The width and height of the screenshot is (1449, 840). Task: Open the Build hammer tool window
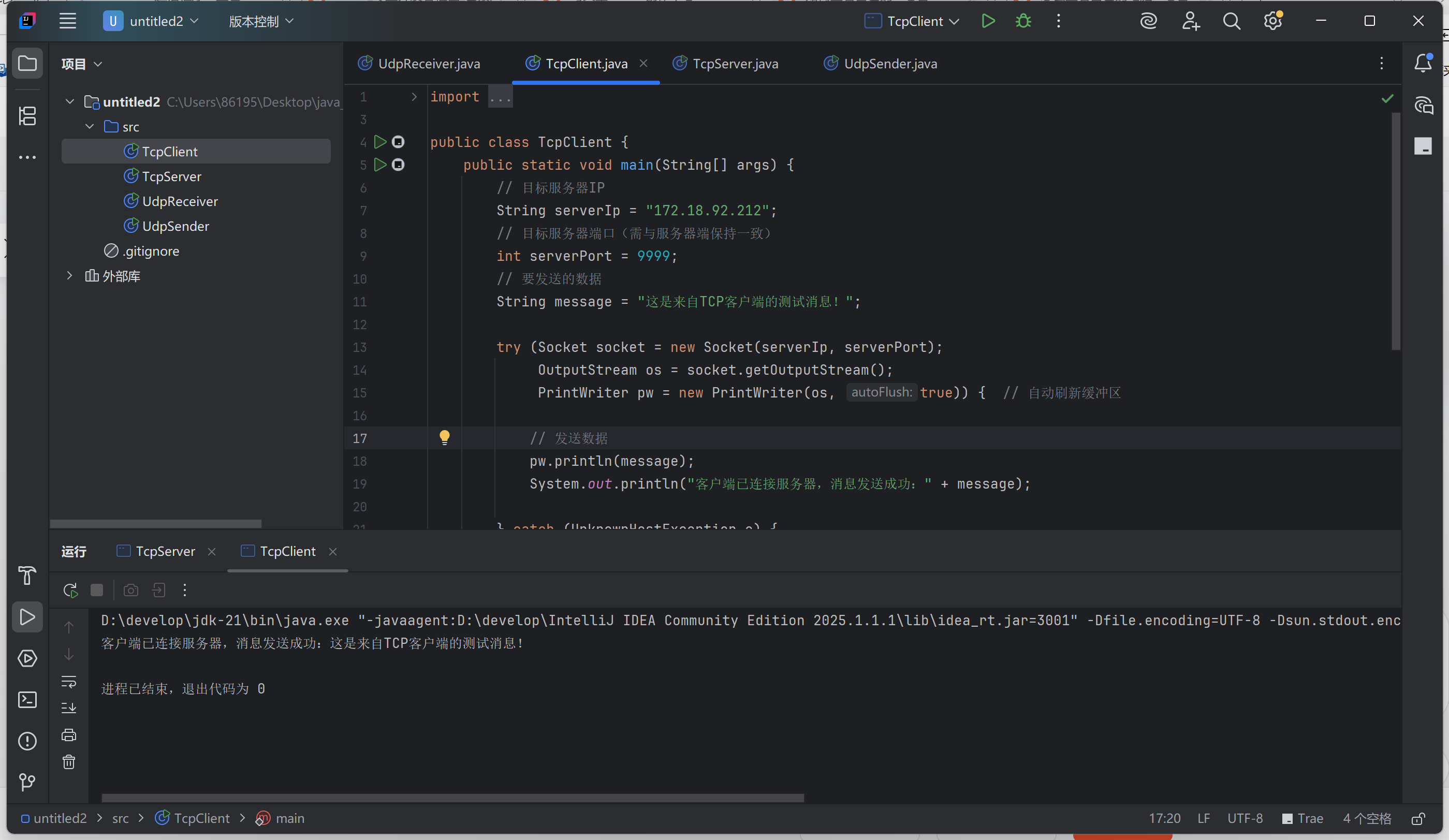click(27, 575)
